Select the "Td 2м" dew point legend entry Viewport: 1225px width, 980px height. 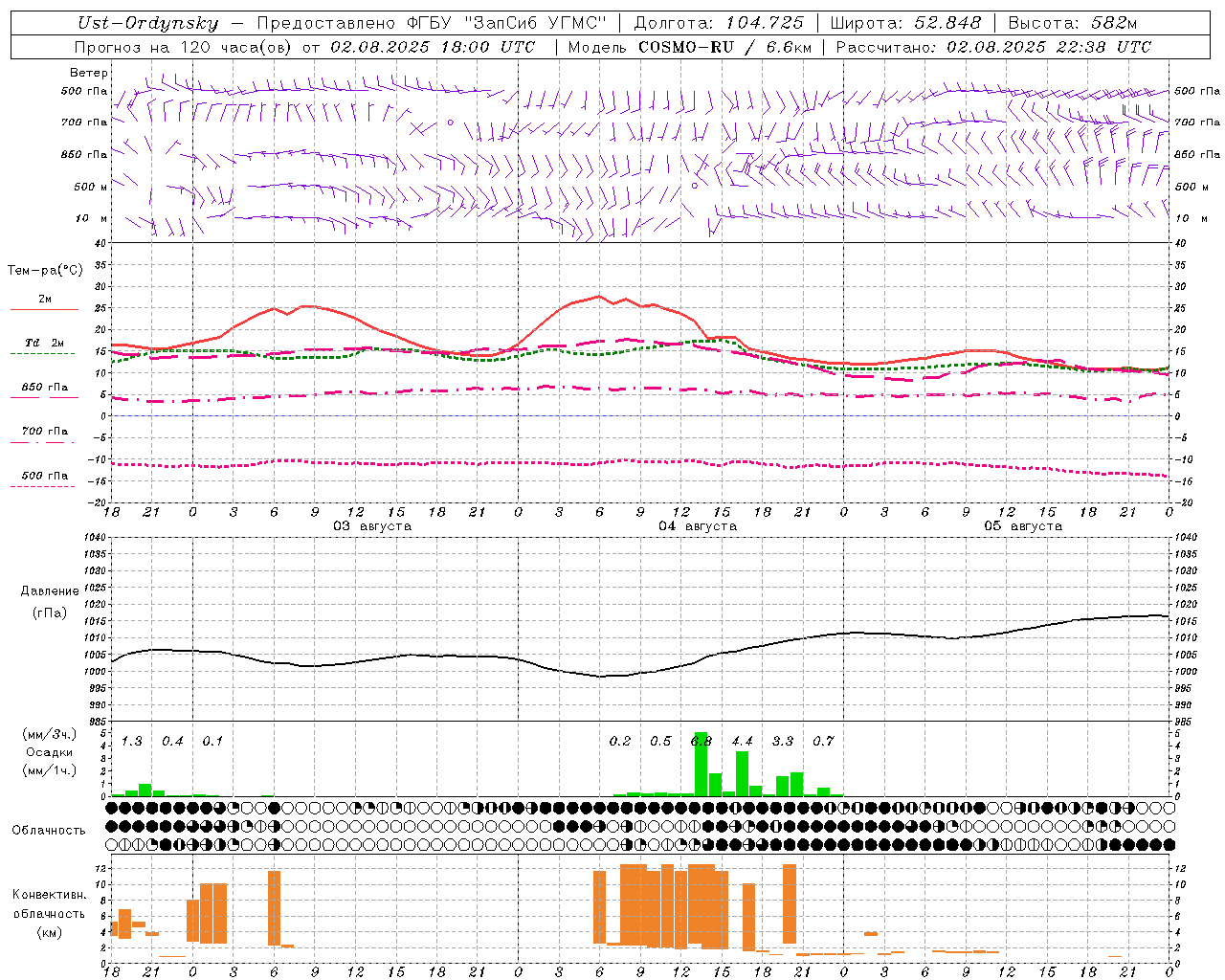(44, 343)
